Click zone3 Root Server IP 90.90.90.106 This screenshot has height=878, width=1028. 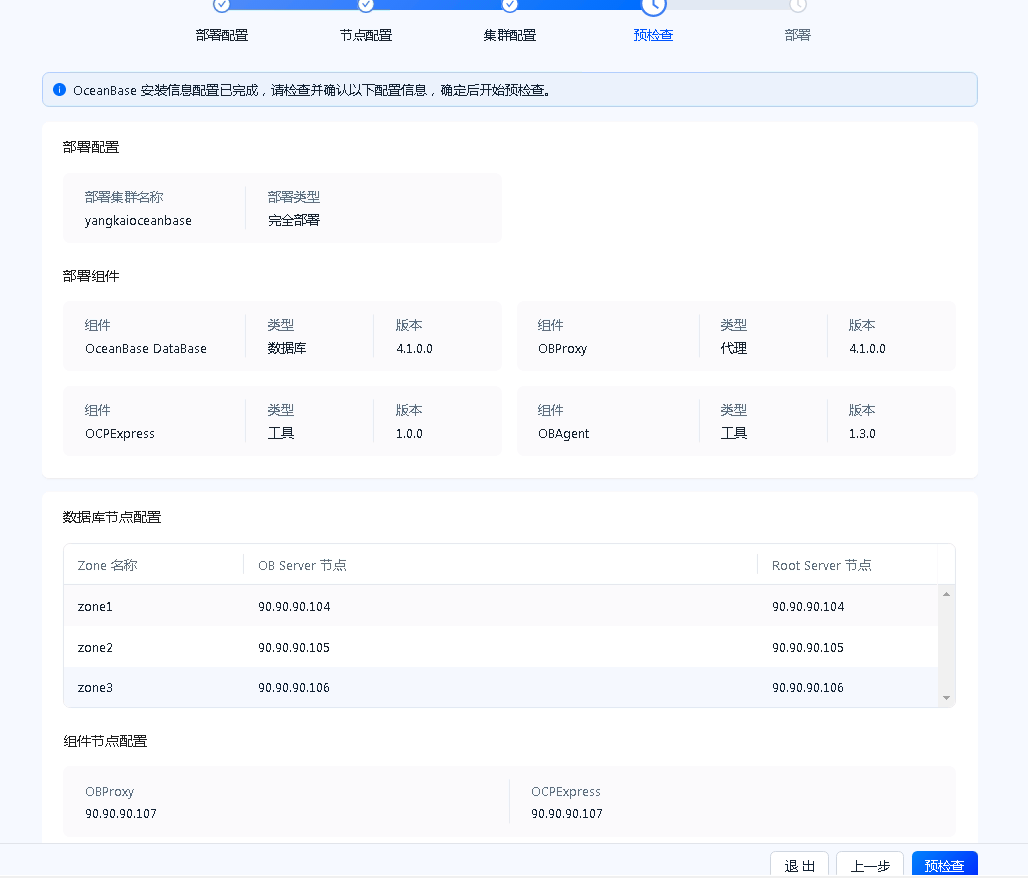point(808,688)
